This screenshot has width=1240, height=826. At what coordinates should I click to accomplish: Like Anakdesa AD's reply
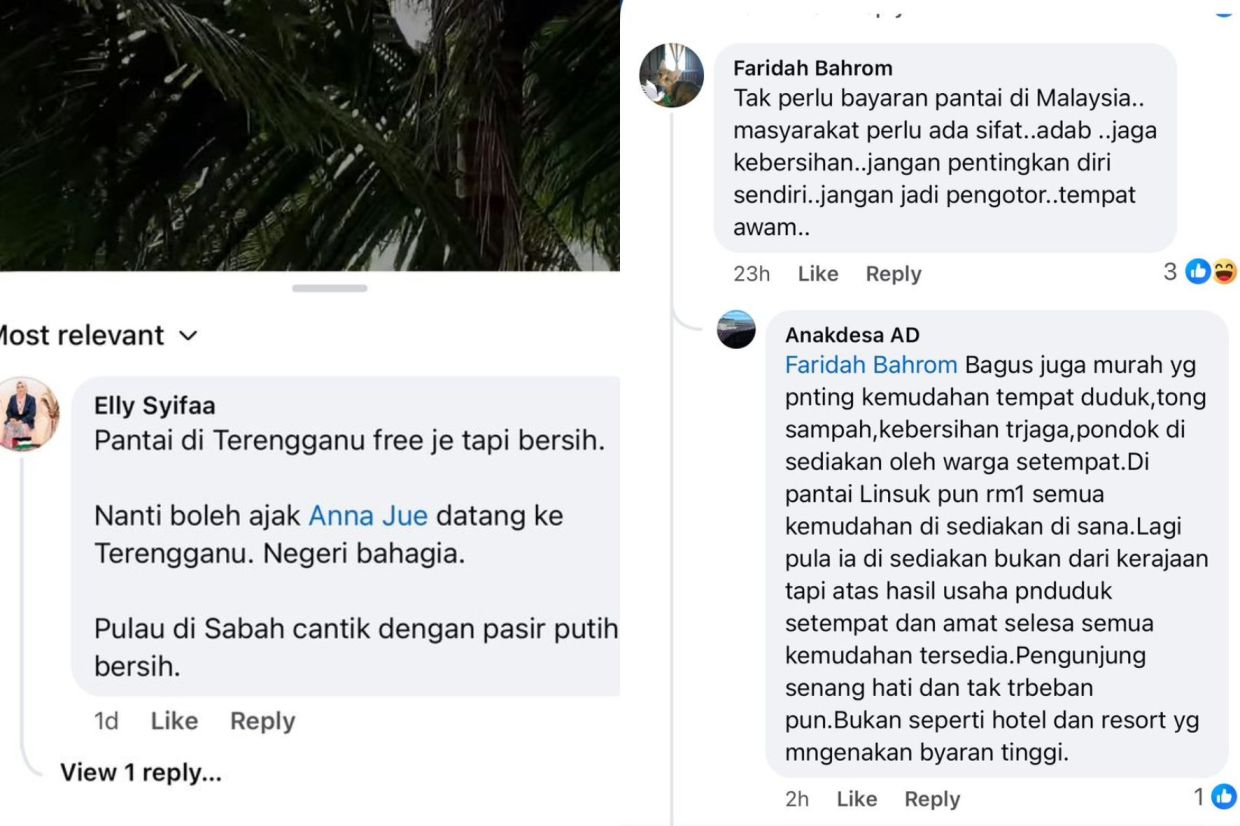[x=856, y=799]
